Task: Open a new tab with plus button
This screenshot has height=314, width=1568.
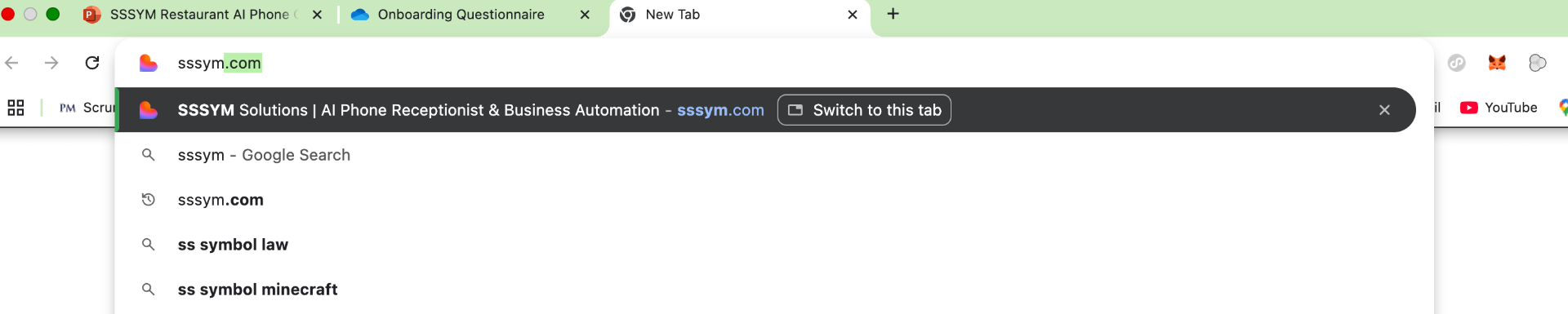Action: click(893, 14)
